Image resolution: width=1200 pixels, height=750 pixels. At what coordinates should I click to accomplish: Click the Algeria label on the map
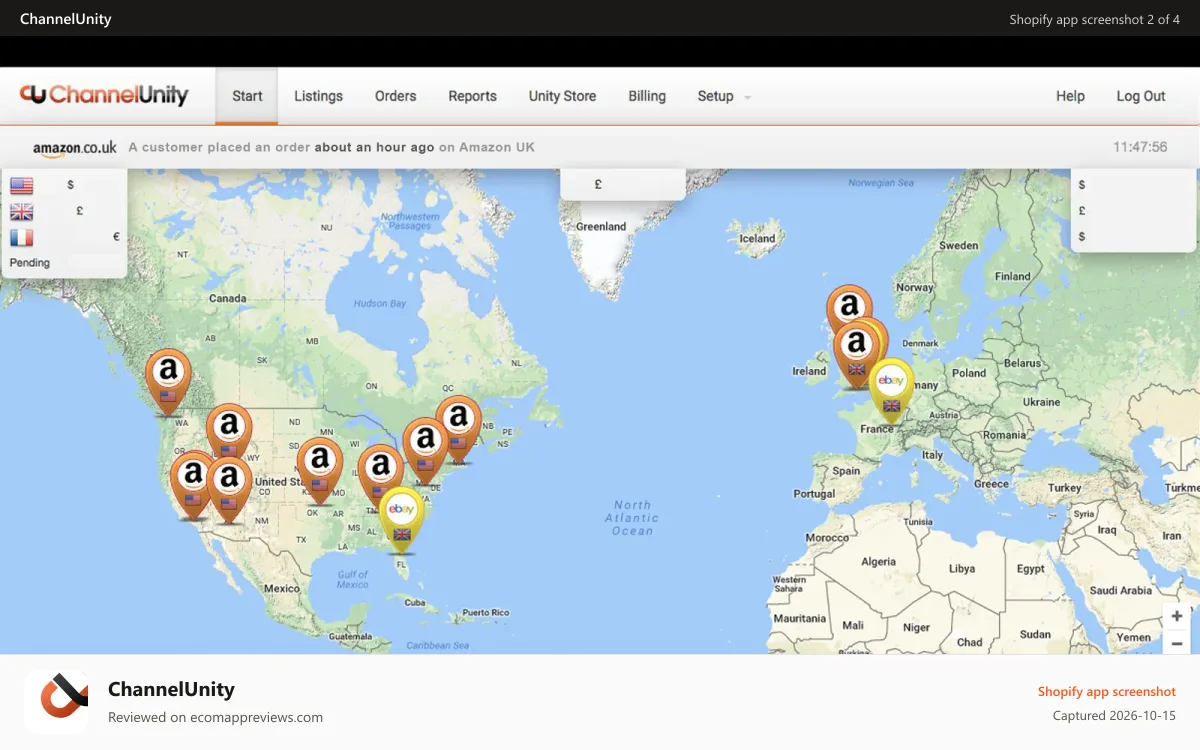[879, 562]
